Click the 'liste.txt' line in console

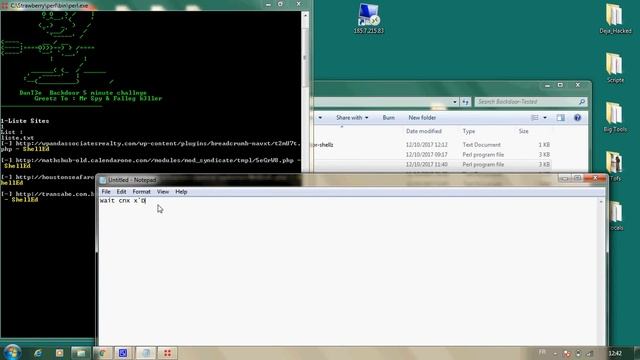18,138
